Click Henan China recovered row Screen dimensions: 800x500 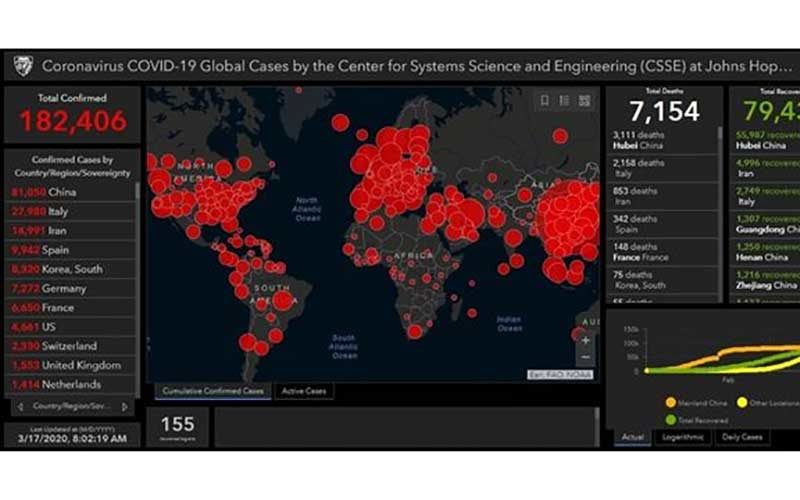click(x=766, y=252)
